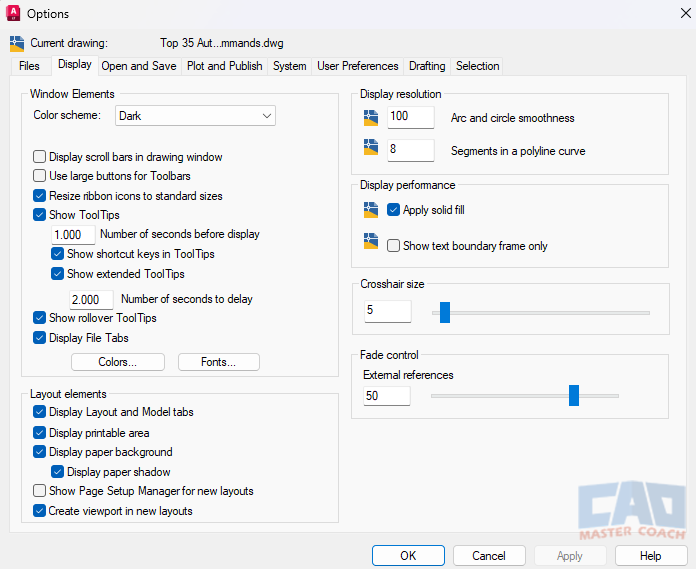
Task: Uncheck Resize ribbon icons to standard sizes
Action: click(x=40, y=196)
